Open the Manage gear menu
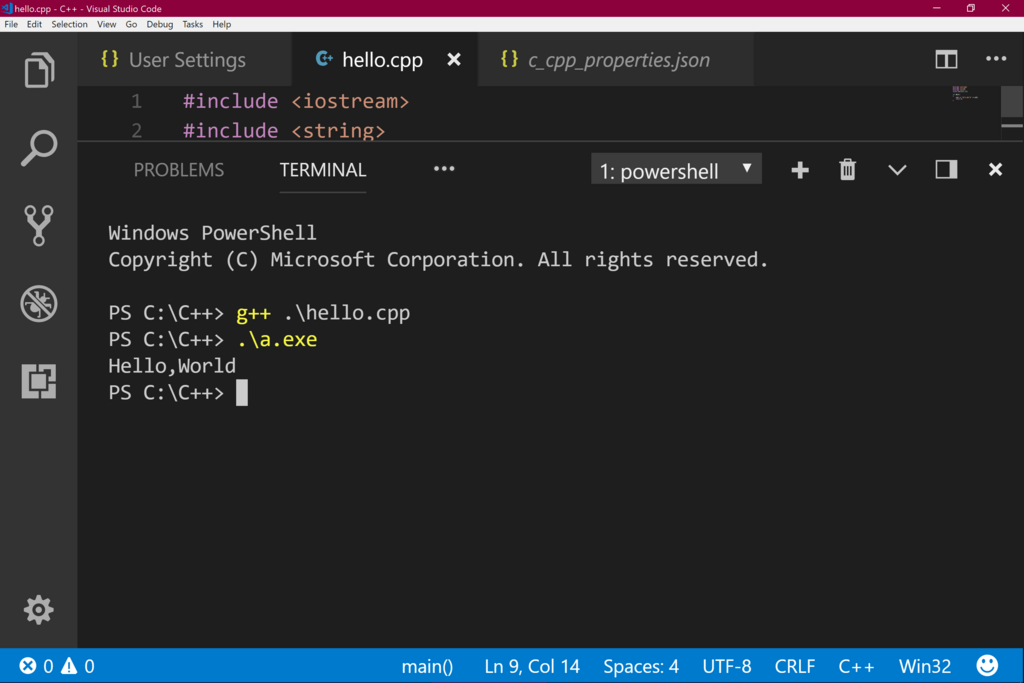 tap(39, 610)
